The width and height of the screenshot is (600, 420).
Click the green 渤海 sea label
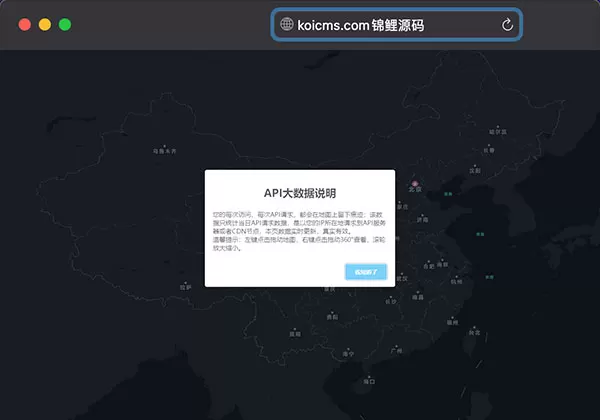coord(448,194)
